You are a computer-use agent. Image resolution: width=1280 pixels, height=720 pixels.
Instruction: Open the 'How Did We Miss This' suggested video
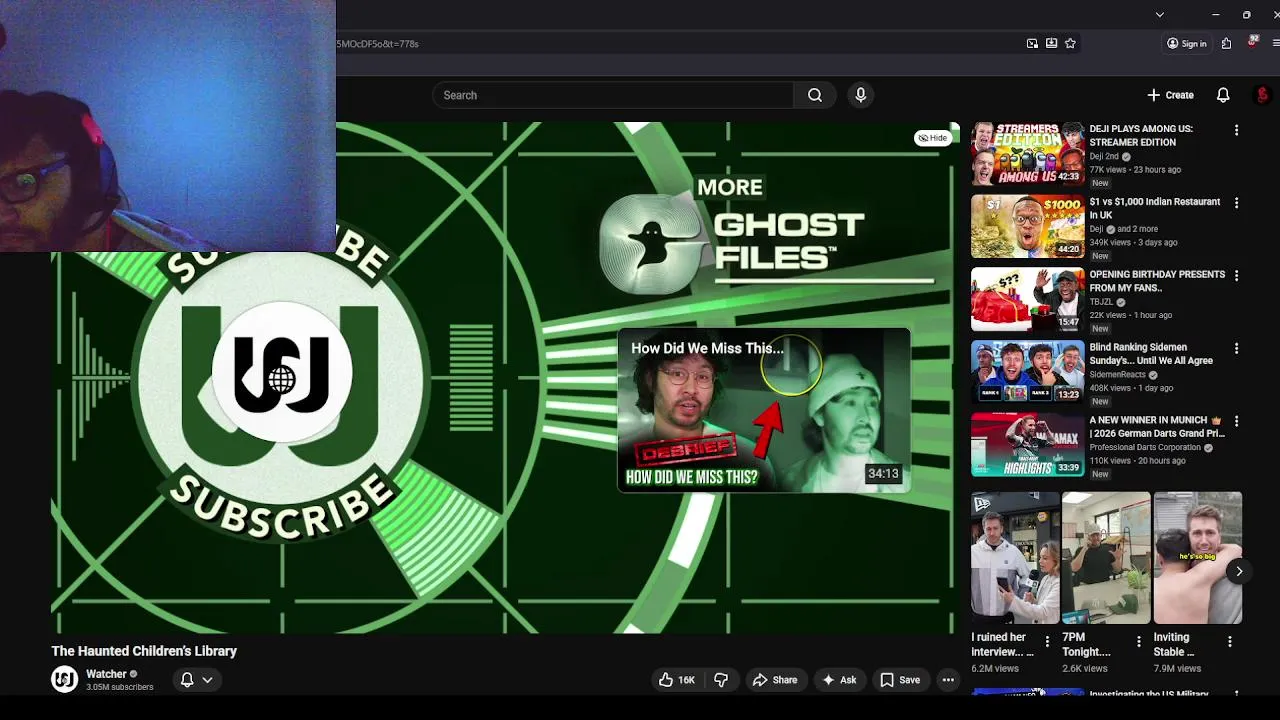(x=764, y=411)
